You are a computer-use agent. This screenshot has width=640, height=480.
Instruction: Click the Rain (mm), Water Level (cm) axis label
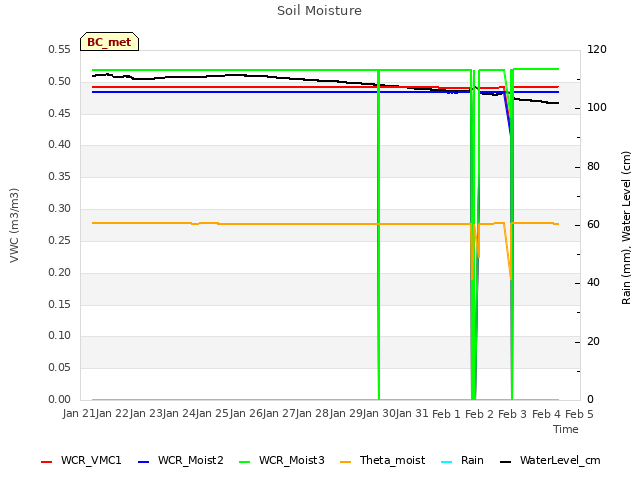tap(626, 228)
